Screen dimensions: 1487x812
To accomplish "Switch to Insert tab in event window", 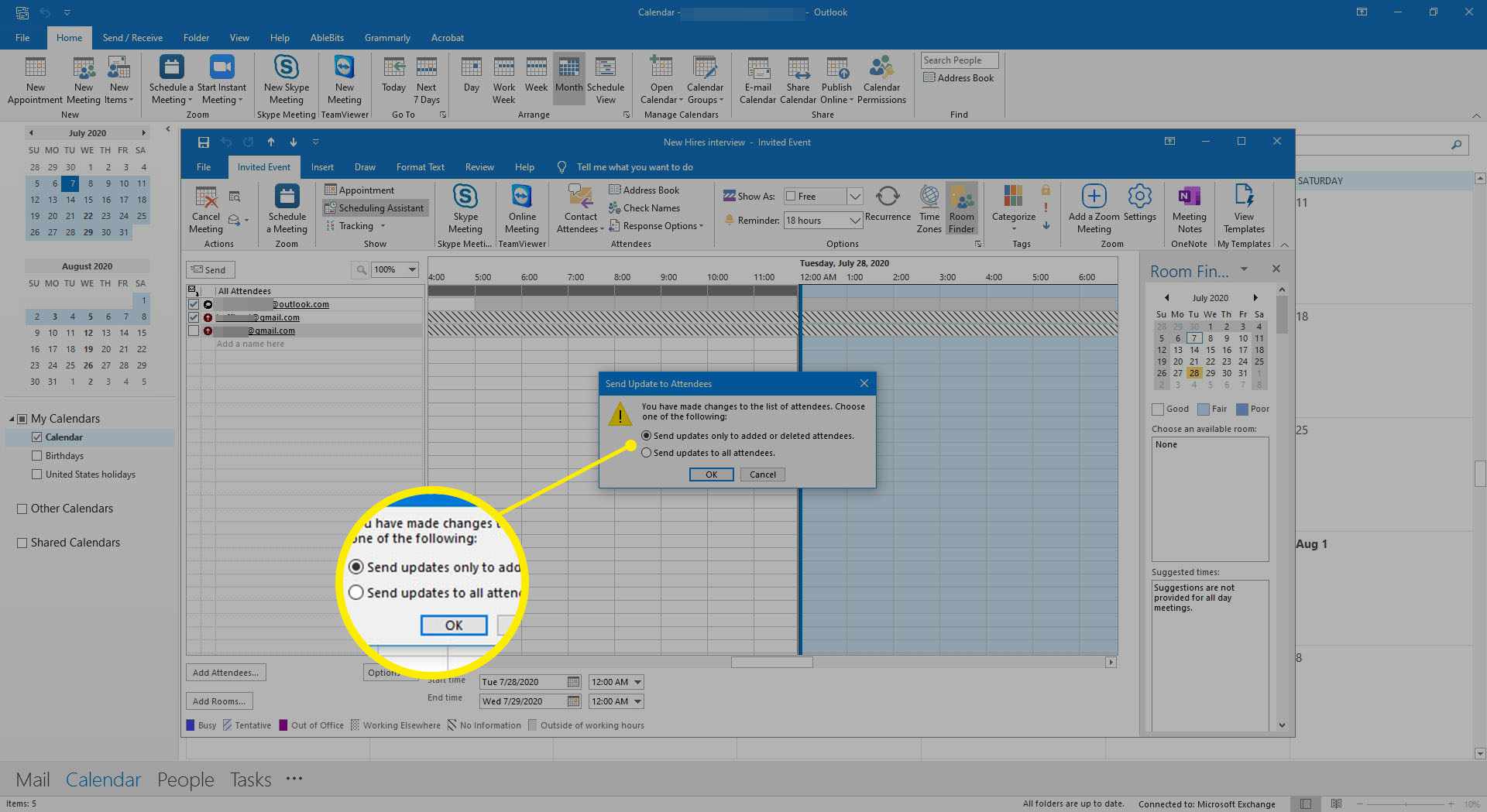I will tap(322, 167).
